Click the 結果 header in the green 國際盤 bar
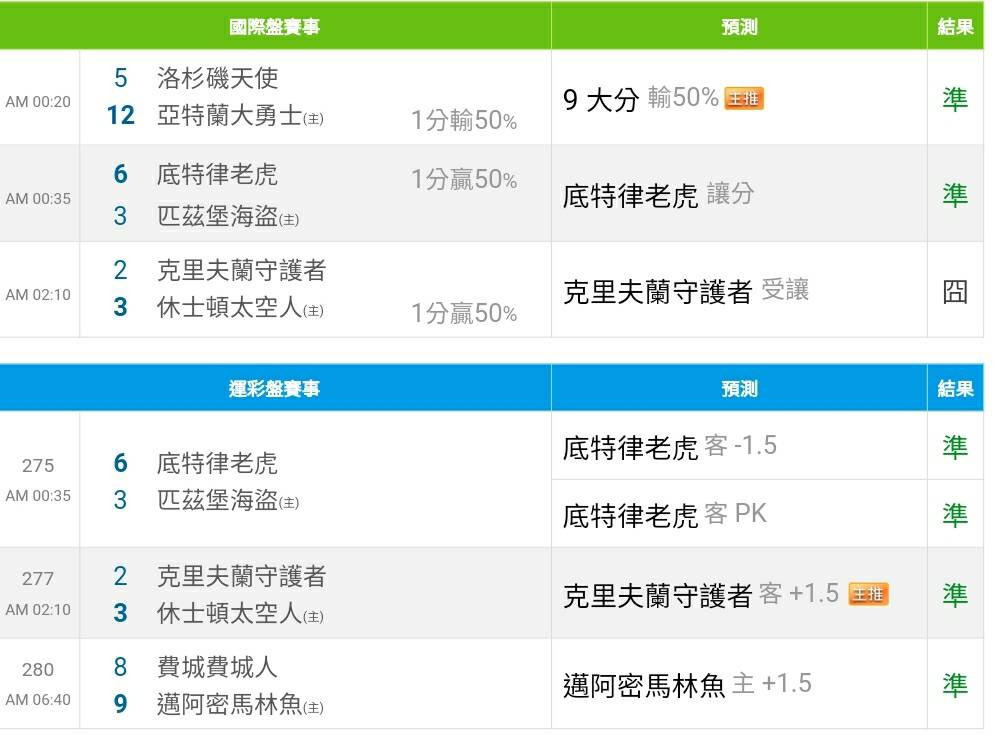 point(955,27)
